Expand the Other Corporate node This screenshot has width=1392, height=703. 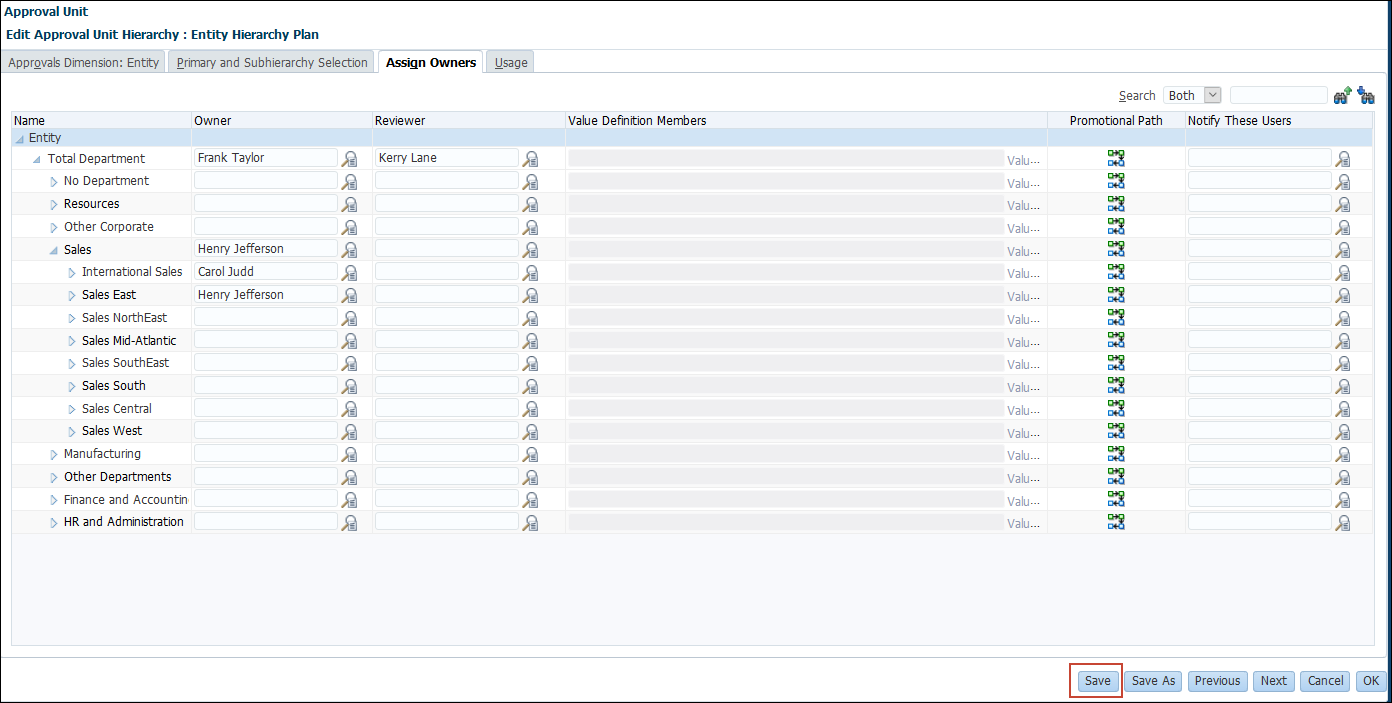coord(54,228)
